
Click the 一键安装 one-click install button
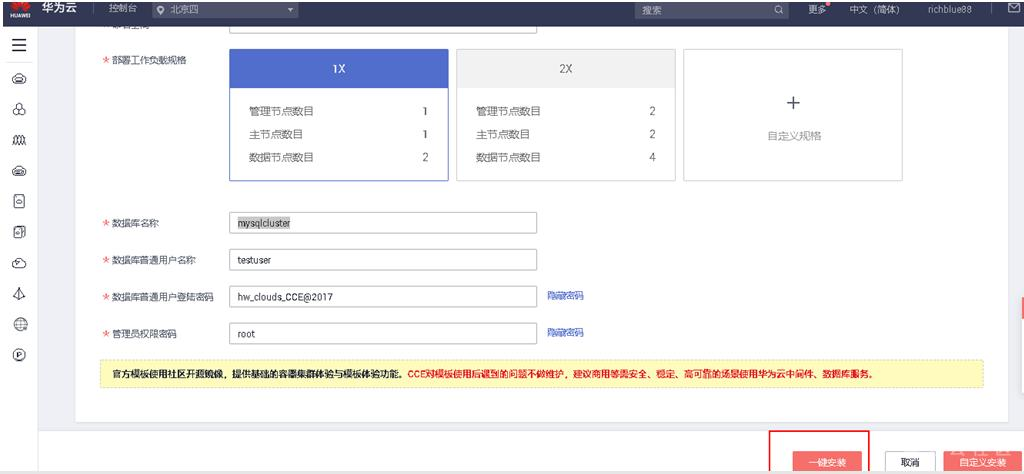[827, 462]
